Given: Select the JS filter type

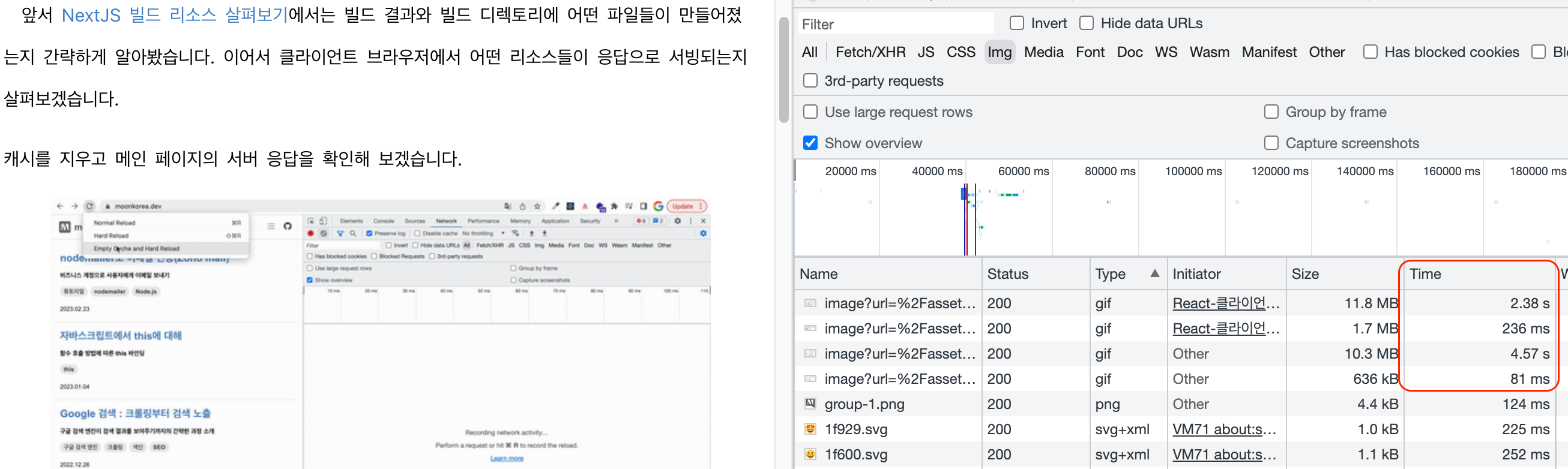Looking at the screenshot, I should (926, 52).
